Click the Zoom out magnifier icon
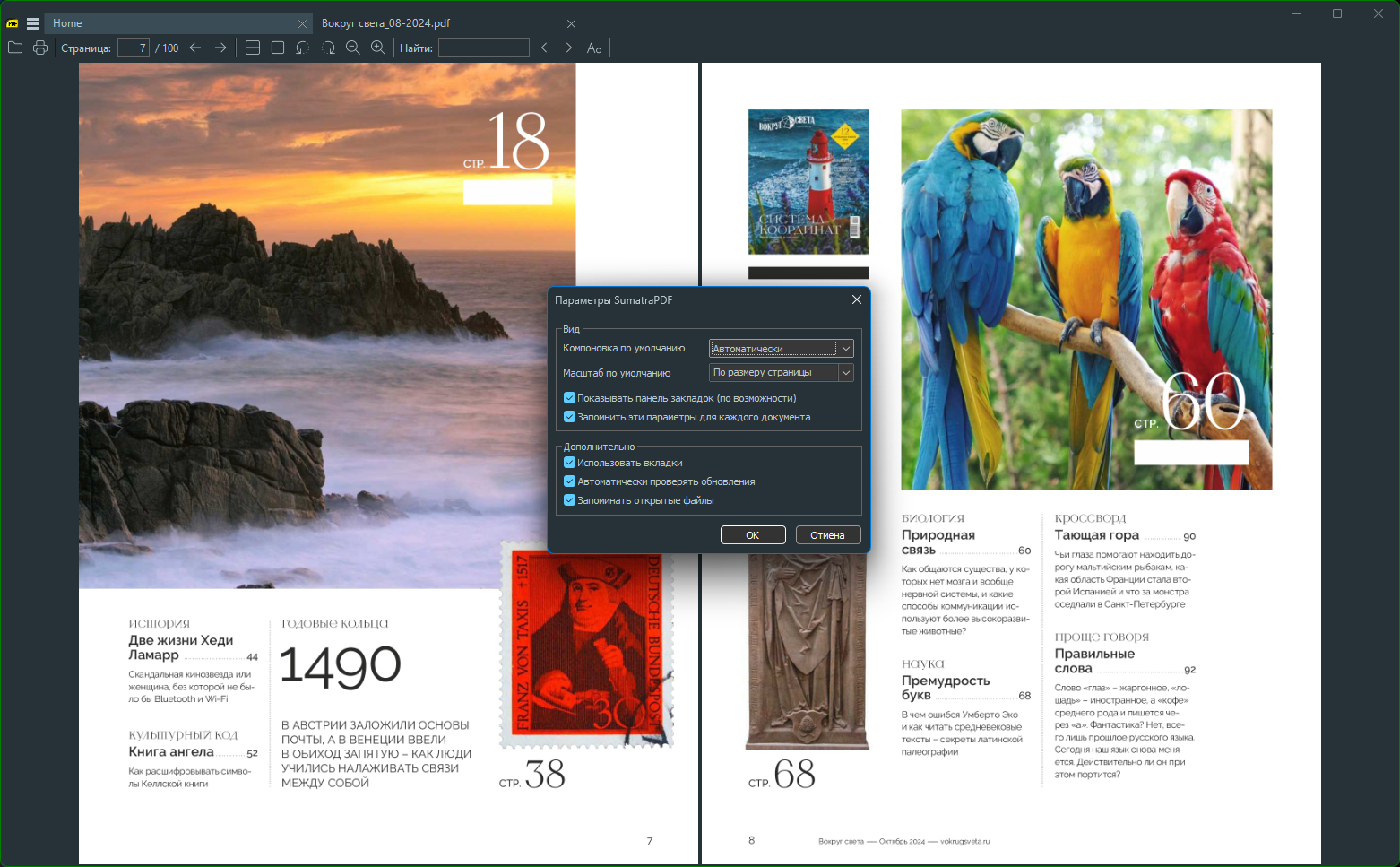Screen dimensions: 1400x867 (x=353, y=48)
